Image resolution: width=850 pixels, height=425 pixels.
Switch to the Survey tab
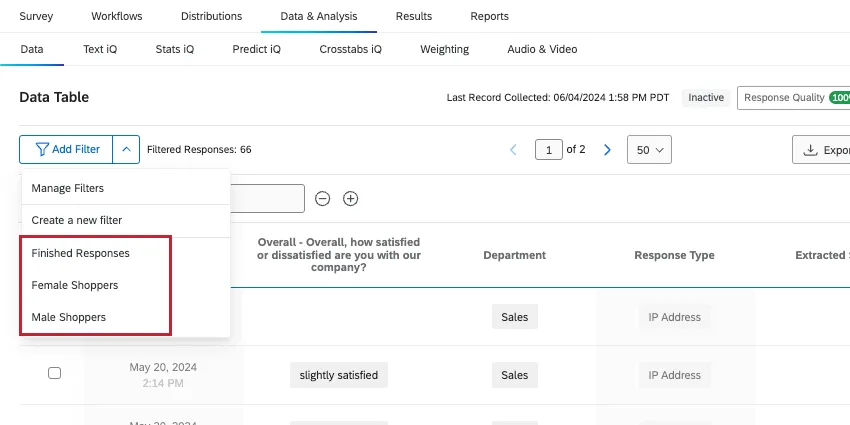click(36, 16)
